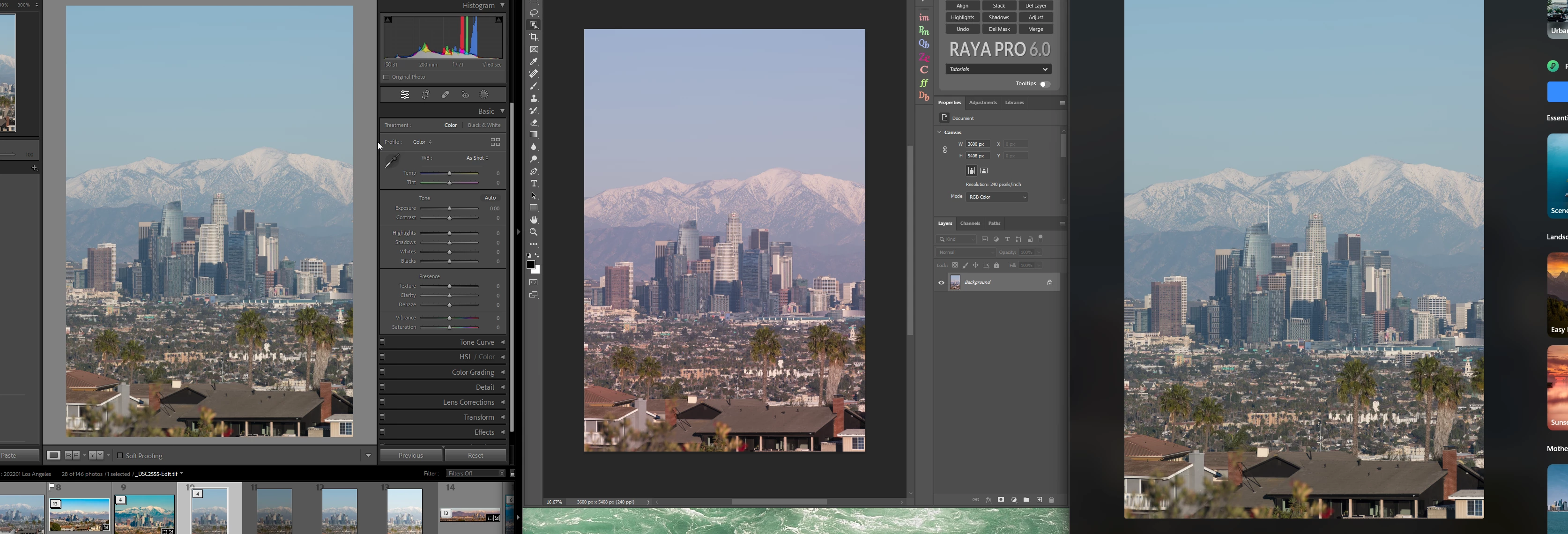This screenshot has height=534, width=1568.
Task: Open the Adjustments tab
Action: click(x=982, y=102)
